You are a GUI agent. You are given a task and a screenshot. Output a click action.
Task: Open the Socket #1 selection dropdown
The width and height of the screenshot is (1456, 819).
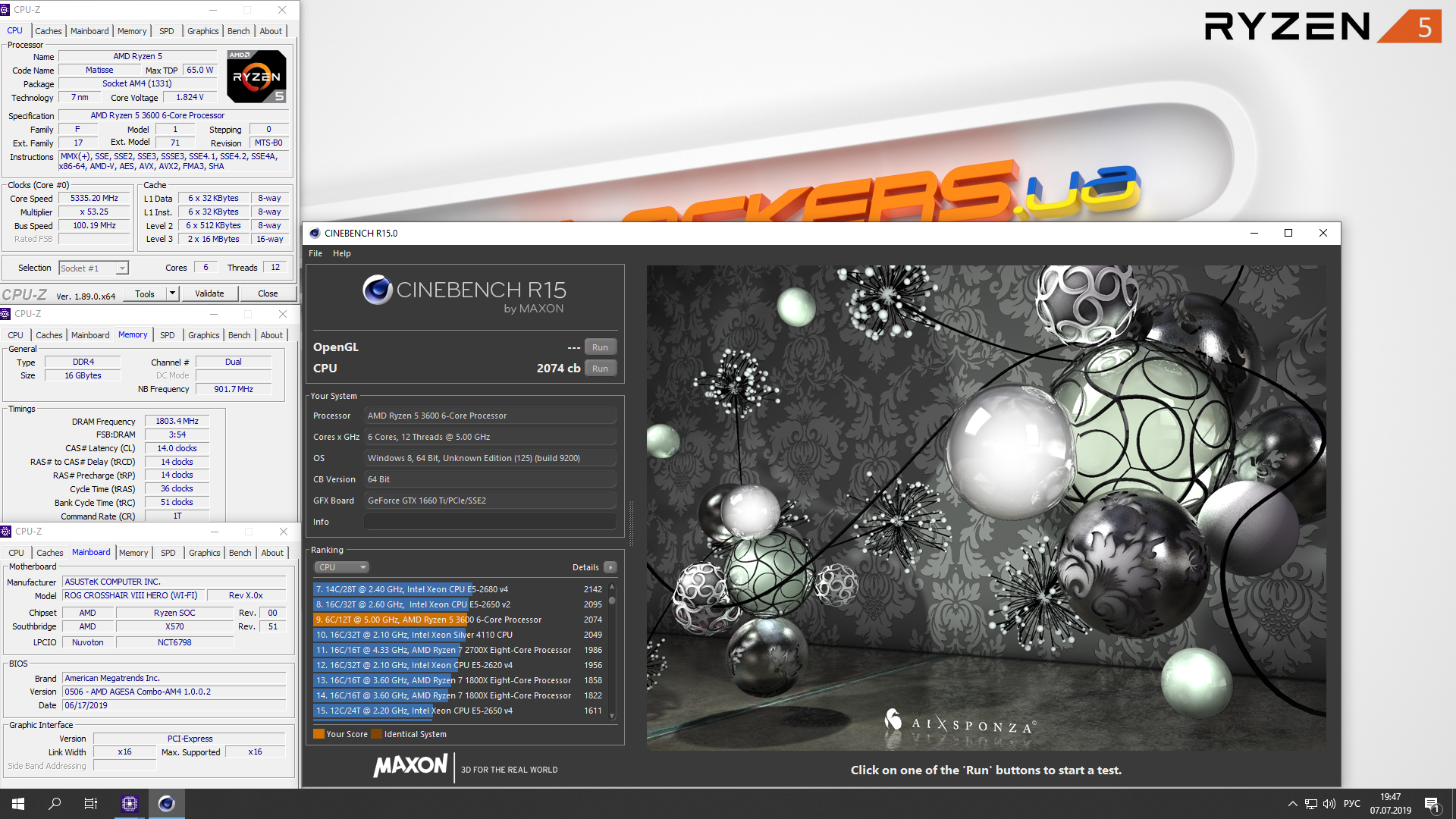coord(94,268)
